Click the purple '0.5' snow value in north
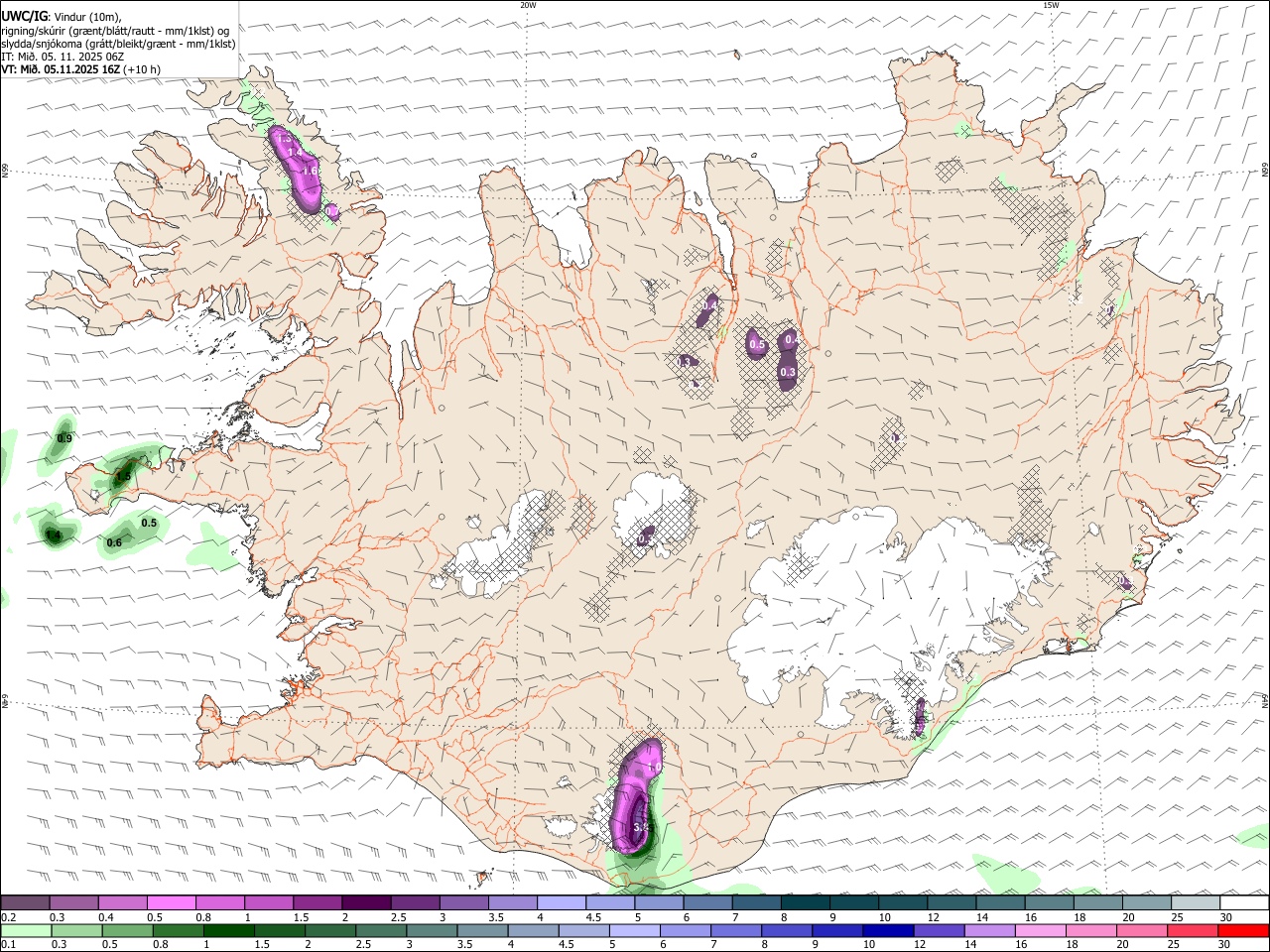 click(757, 345)
